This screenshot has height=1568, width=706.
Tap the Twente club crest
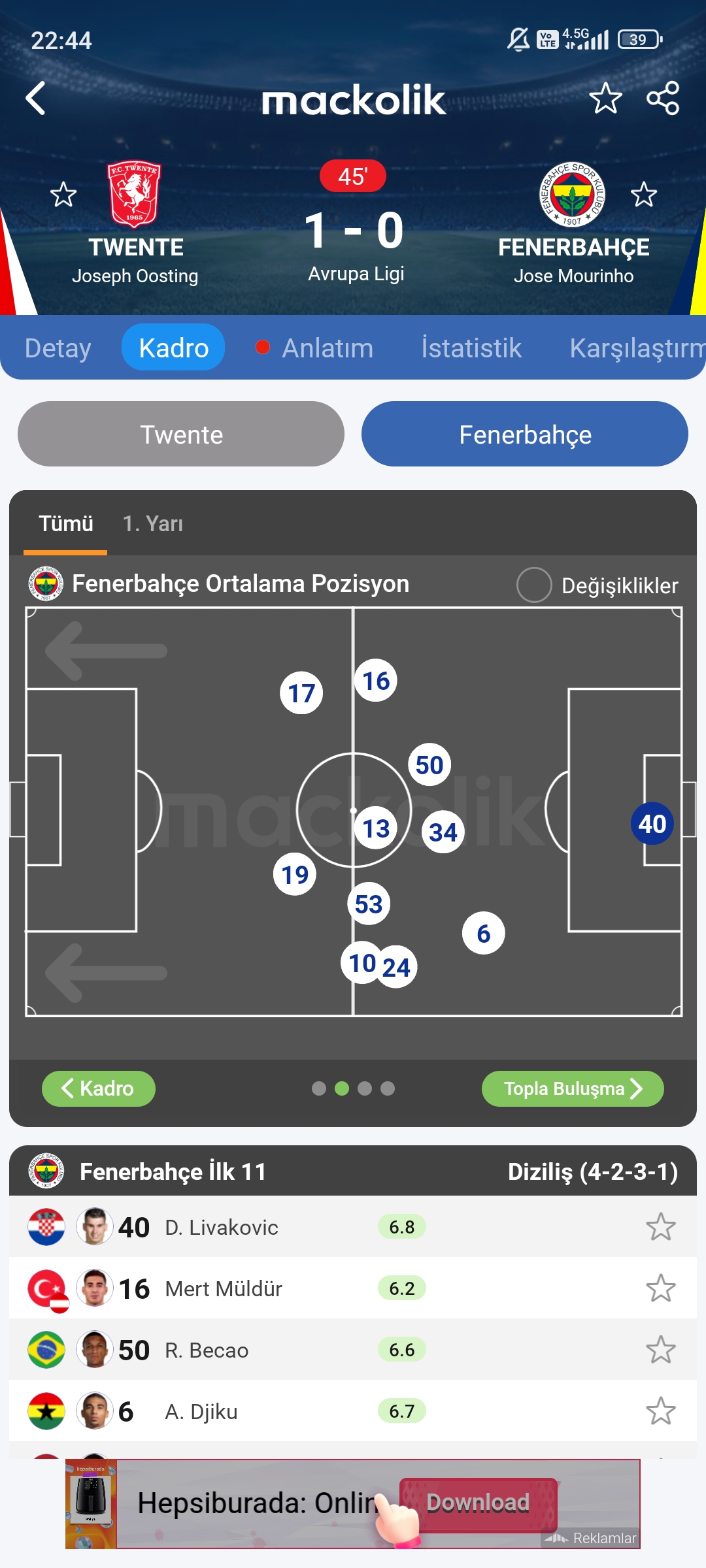[135, 194]
